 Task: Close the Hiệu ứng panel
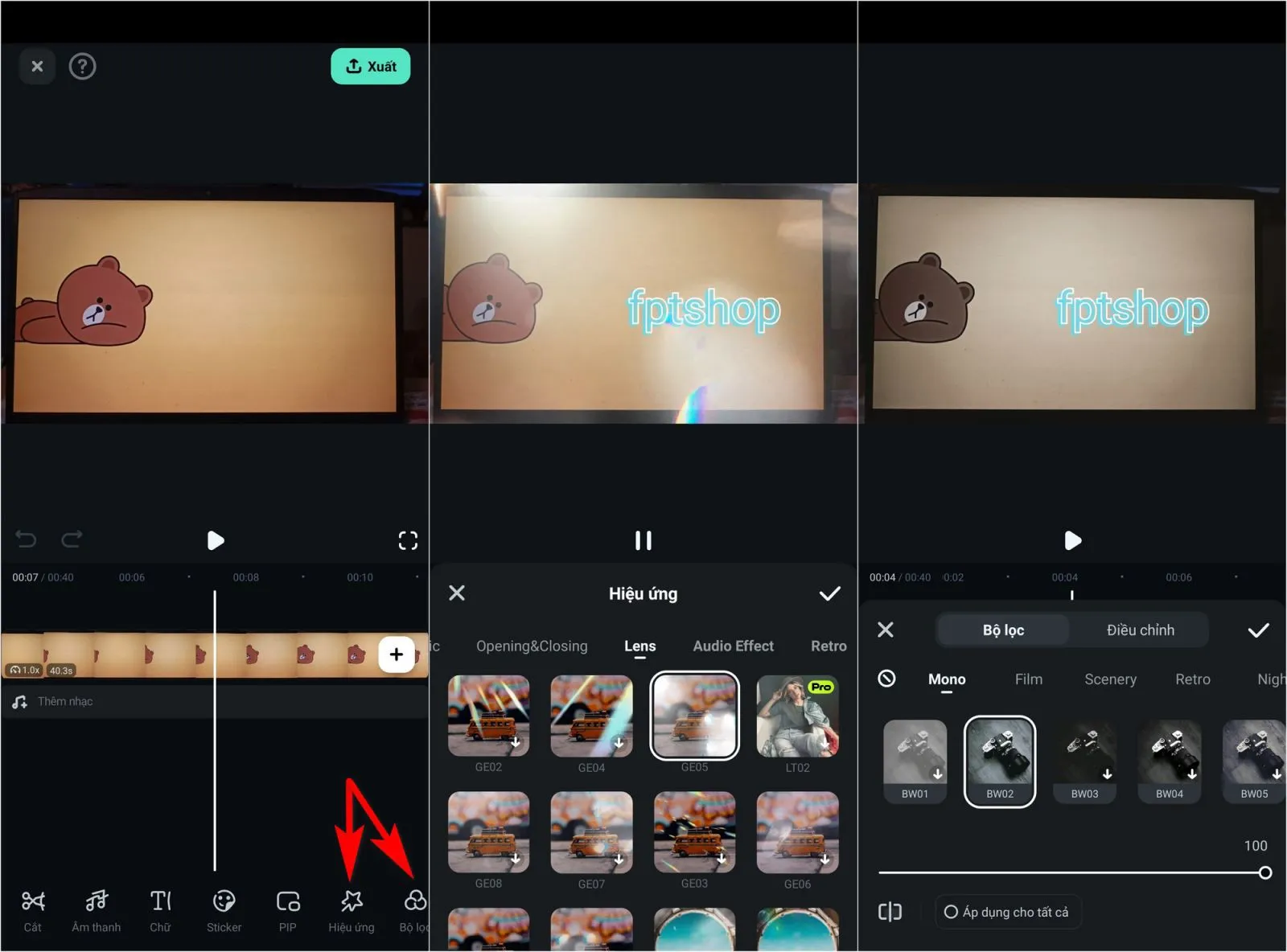(457, 593)
